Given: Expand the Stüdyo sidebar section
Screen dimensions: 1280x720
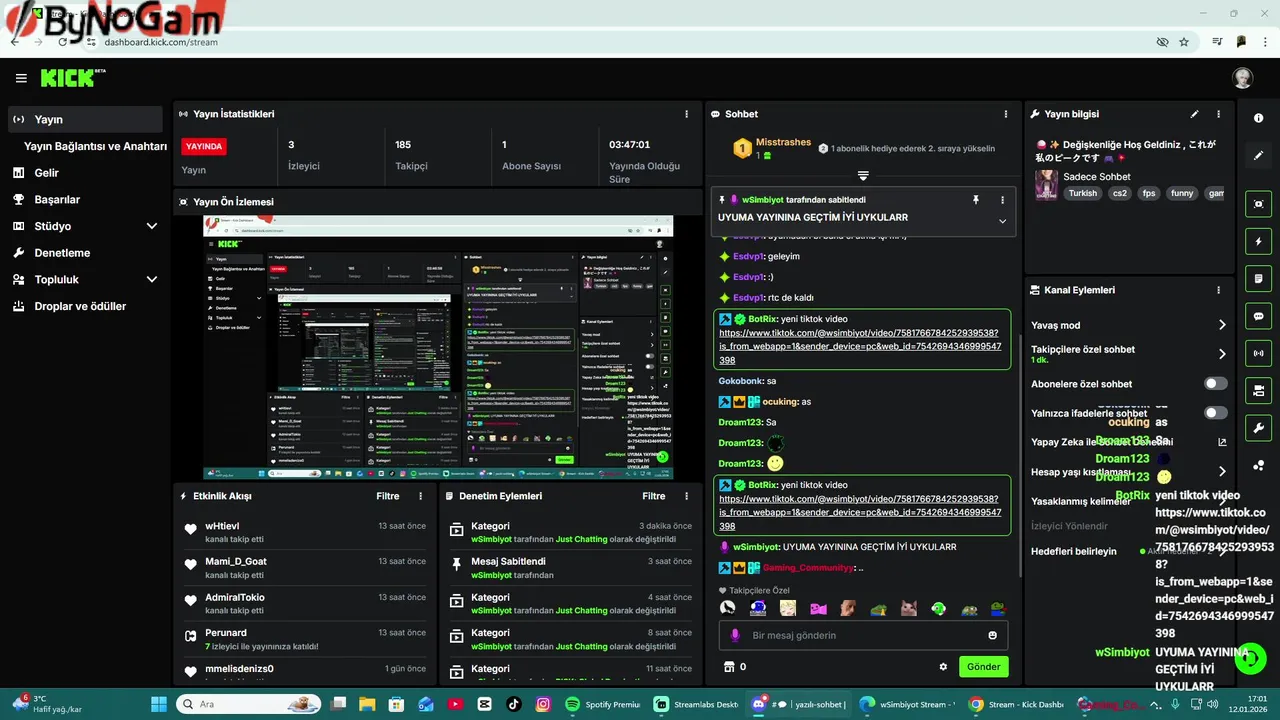Looking at the screenshot, I should coord(151,226).
